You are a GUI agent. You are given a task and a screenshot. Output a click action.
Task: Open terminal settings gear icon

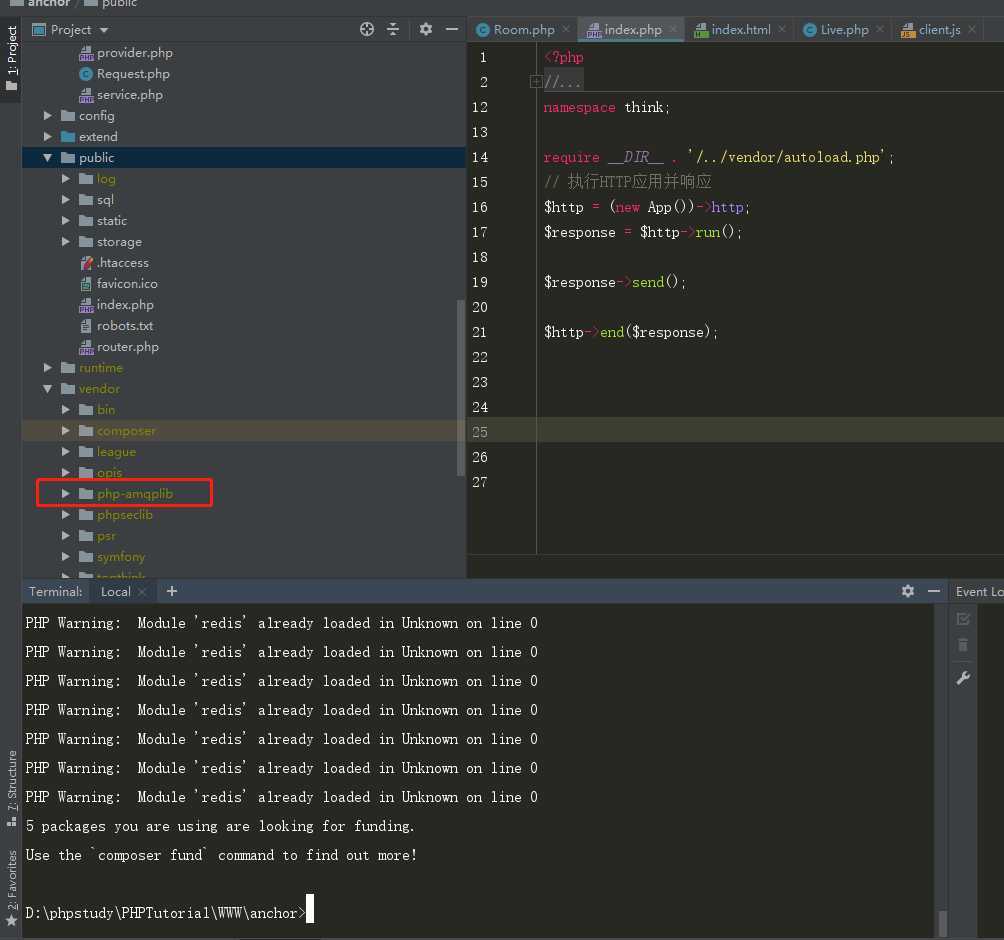coord(908,591)
